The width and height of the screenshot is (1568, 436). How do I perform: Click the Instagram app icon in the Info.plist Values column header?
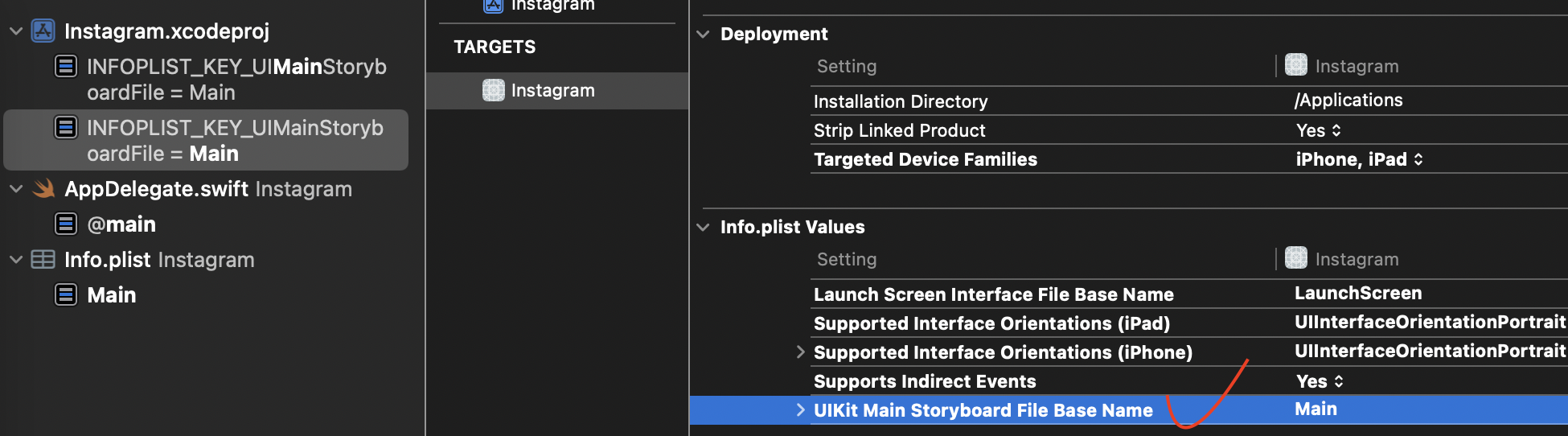(x=1296, y=257)
